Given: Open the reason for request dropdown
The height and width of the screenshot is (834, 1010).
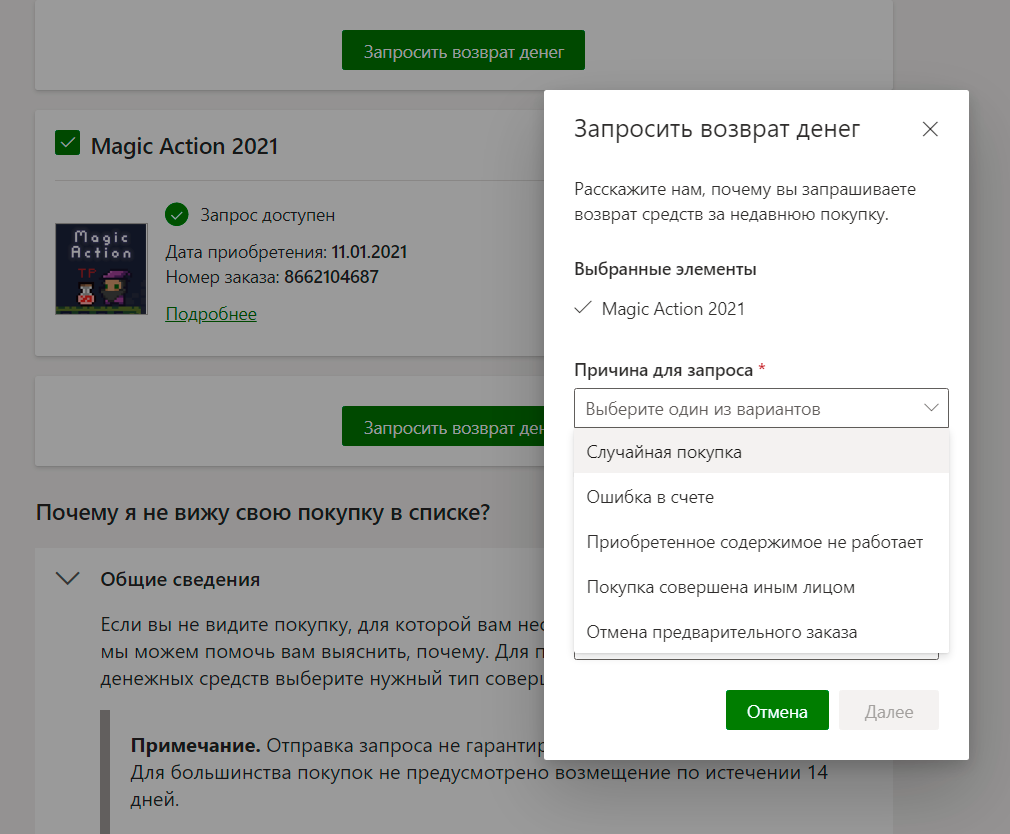Looking at the screenshot, I should (761, 408).
